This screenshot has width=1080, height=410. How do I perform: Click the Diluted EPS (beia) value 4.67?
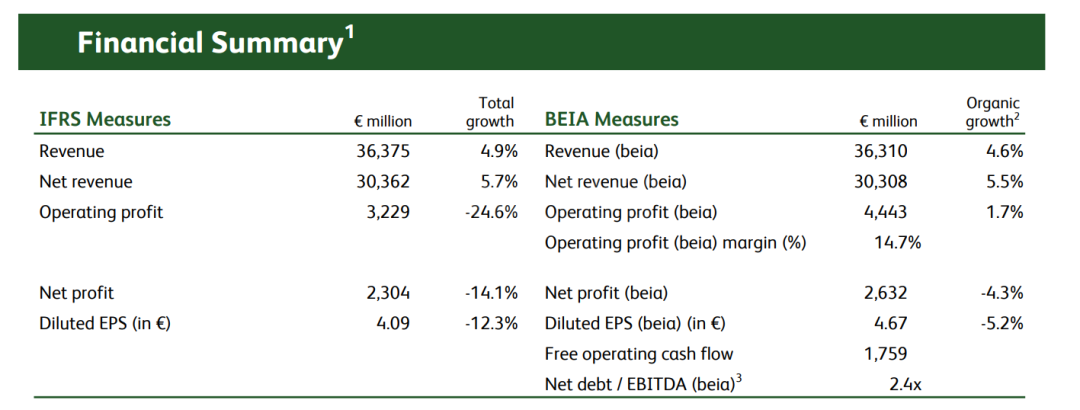[891, 324]
